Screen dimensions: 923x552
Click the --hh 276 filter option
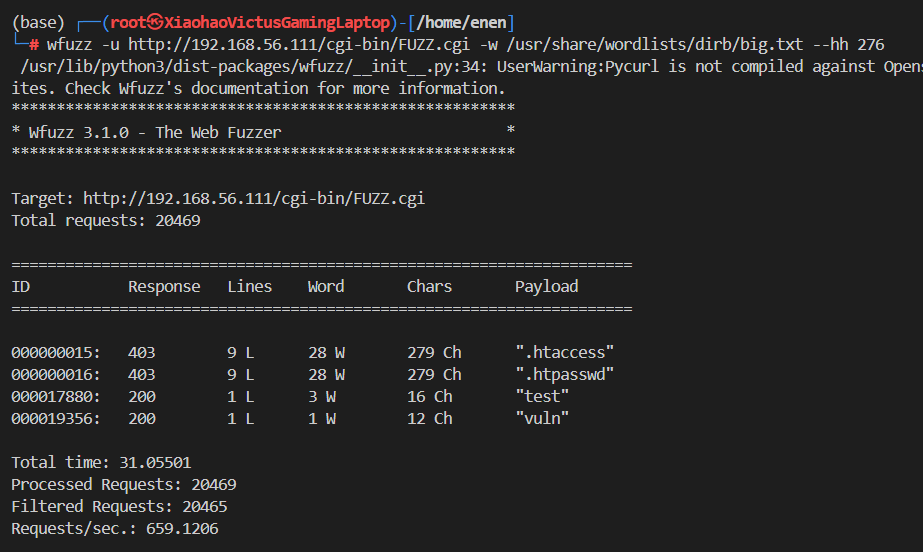848,45
